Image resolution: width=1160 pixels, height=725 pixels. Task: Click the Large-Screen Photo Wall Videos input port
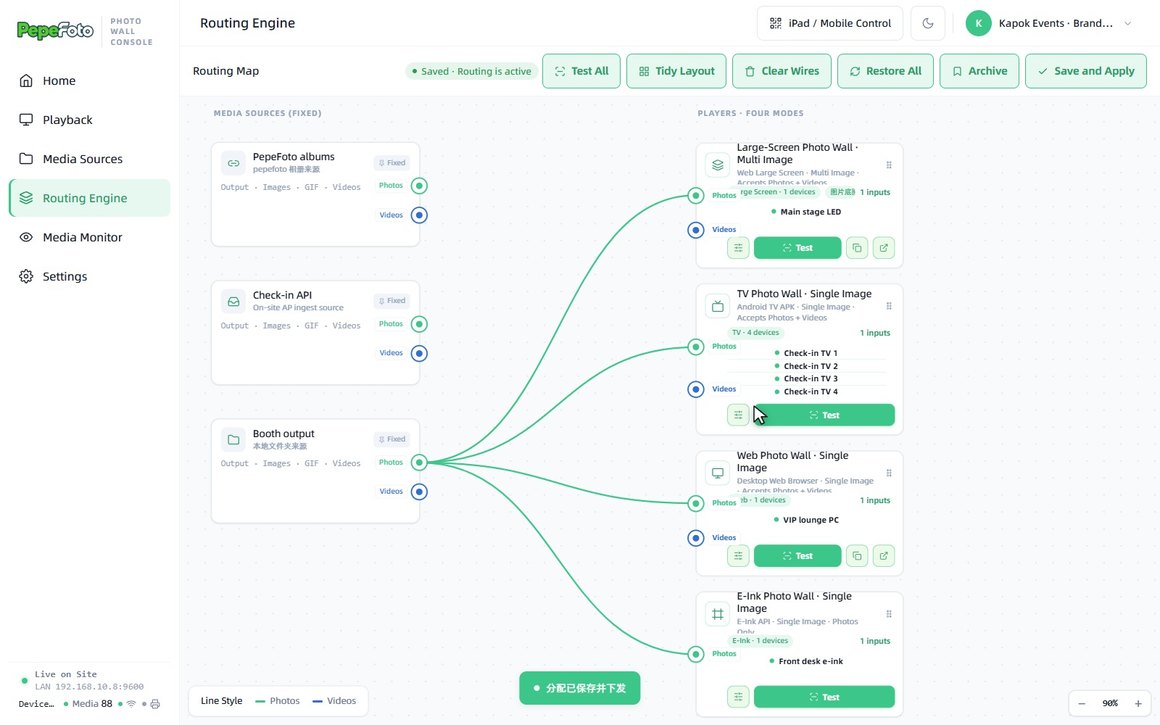[x=695, y=230]
